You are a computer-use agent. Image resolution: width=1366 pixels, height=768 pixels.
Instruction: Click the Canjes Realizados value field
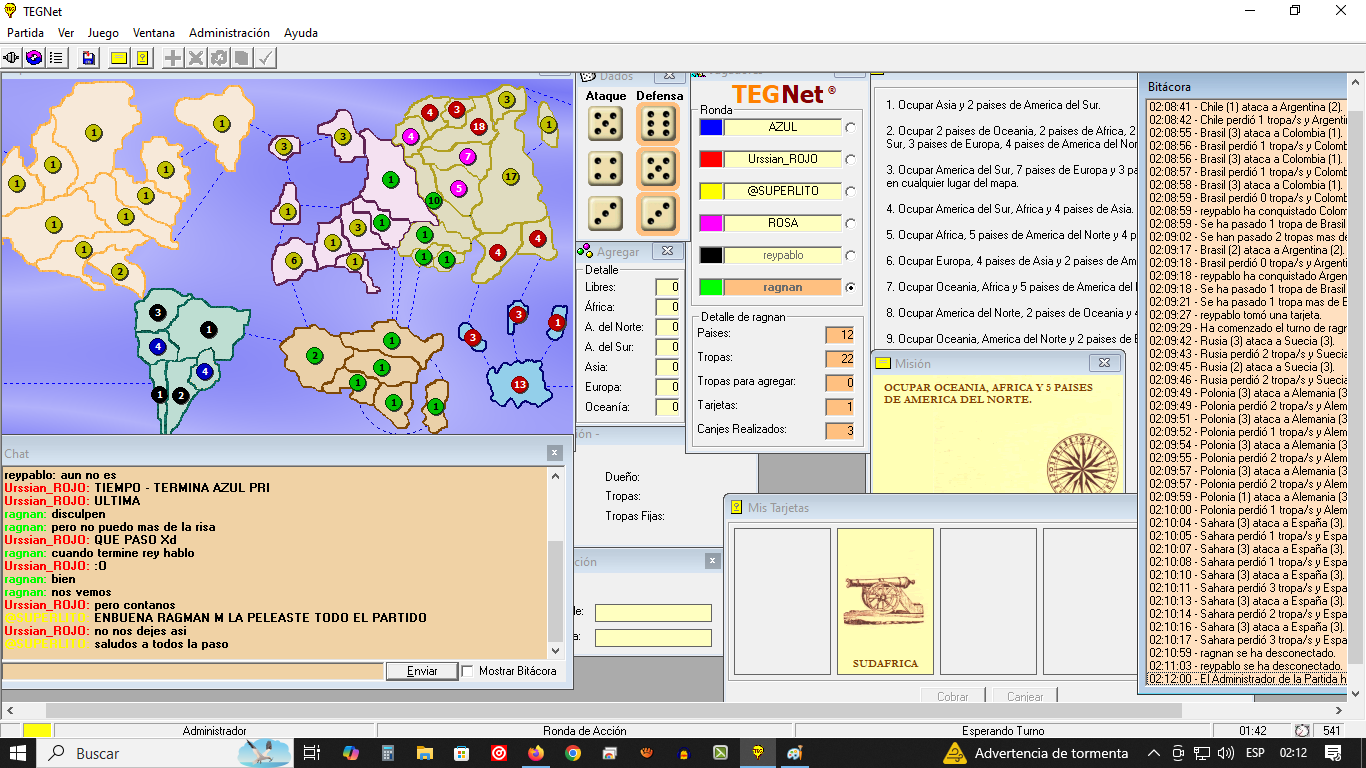tap(840, 431)
